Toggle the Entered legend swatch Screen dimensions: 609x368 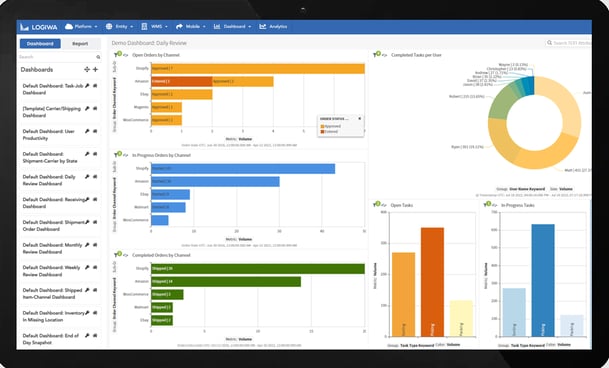(322, 132)
